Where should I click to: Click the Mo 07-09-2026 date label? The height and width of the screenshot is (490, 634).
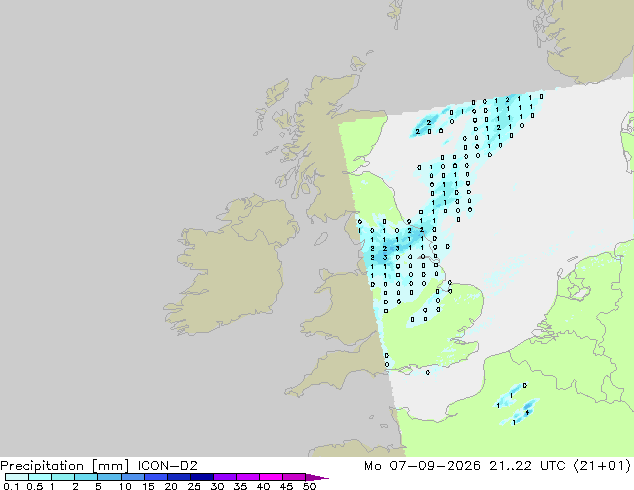[422, 465]
